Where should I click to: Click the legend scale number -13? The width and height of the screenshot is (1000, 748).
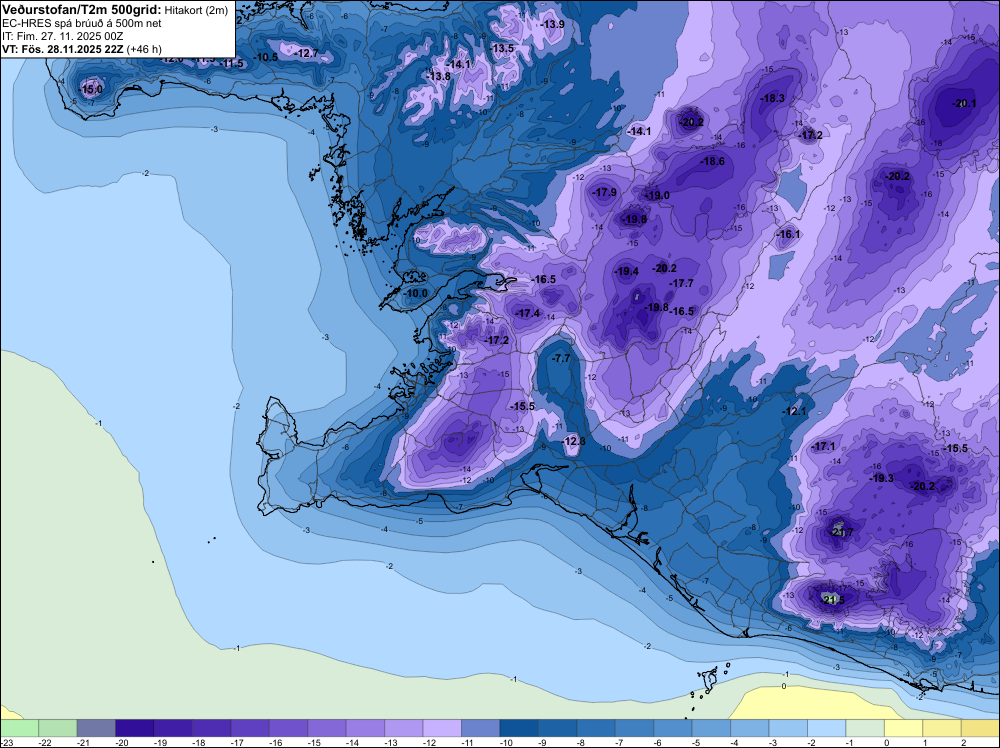(x=390, y=742)
